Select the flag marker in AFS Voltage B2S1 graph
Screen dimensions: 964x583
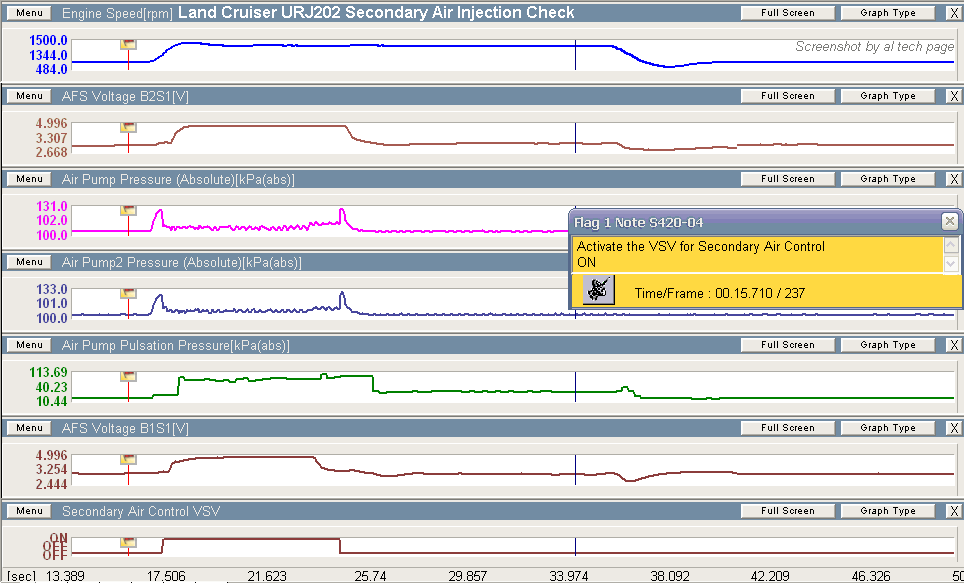point(128,127)
